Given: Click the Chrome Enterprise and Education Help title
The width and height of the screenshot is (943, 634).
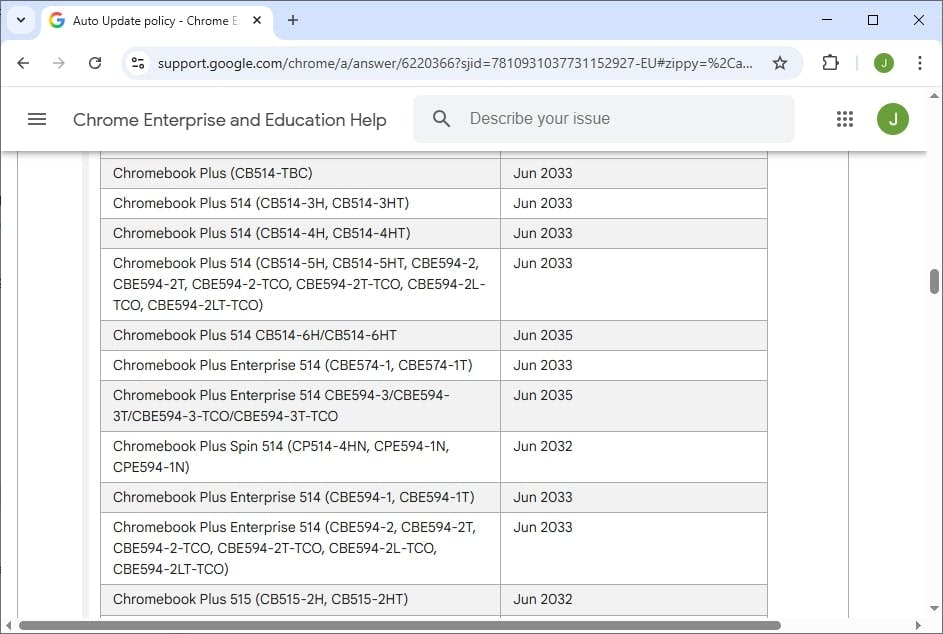Looking at the screenshot, I should pos(229,120).
